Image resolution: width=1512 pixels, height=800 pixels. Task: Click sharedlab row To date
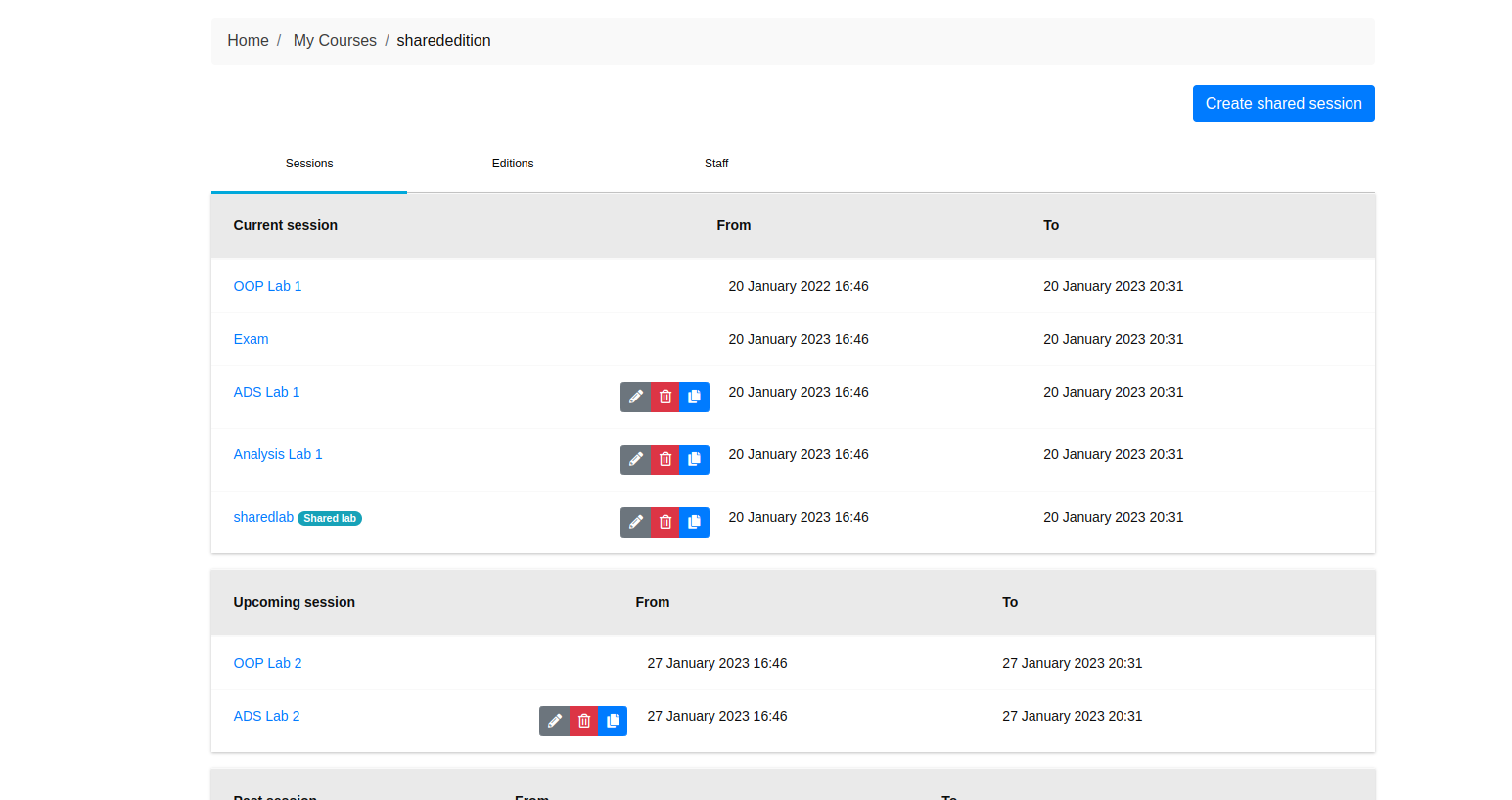[x=1113, y=517]
